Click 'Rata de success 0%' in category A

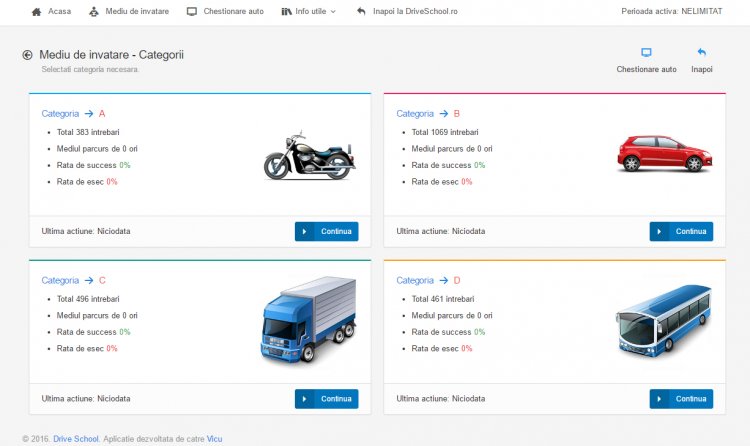[94, 165]
